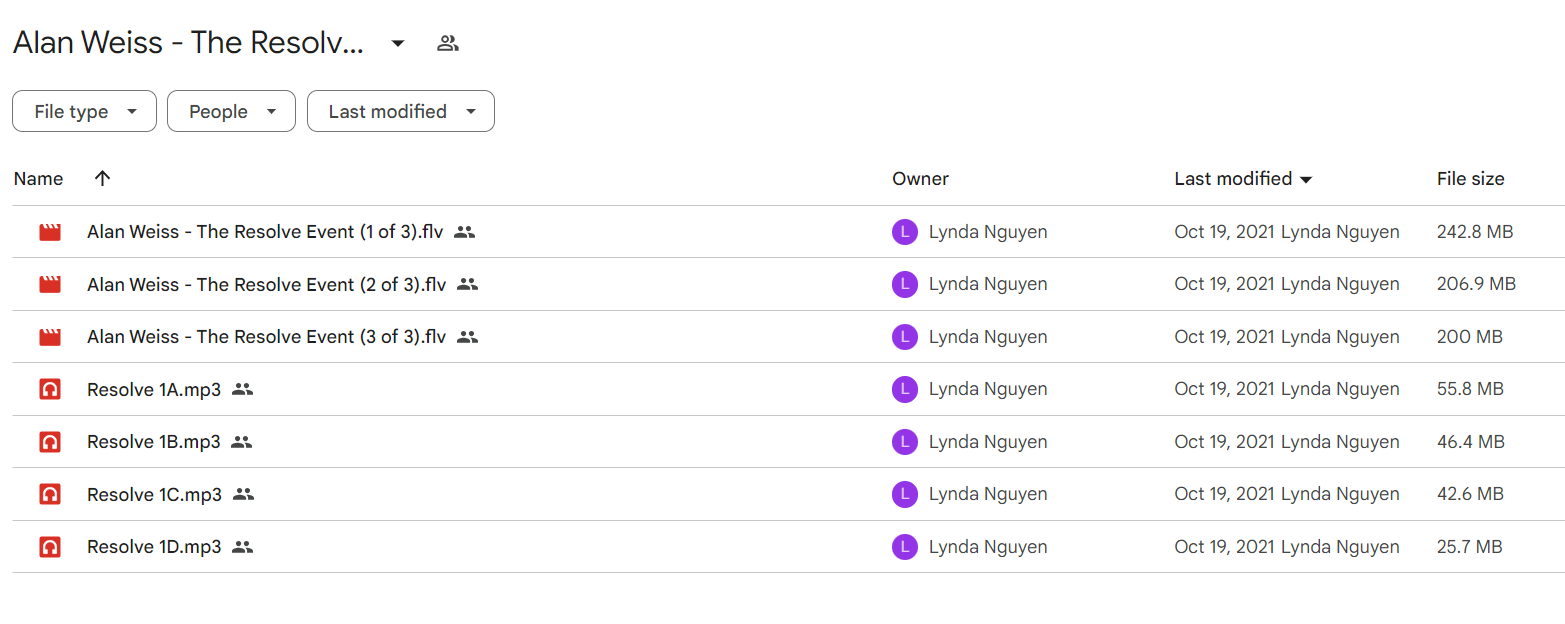This screenshot has width=1565, height=624.
Task: Click Lynda Nguyen owner name in 1C.mp3 row
Action: (988, 494)
